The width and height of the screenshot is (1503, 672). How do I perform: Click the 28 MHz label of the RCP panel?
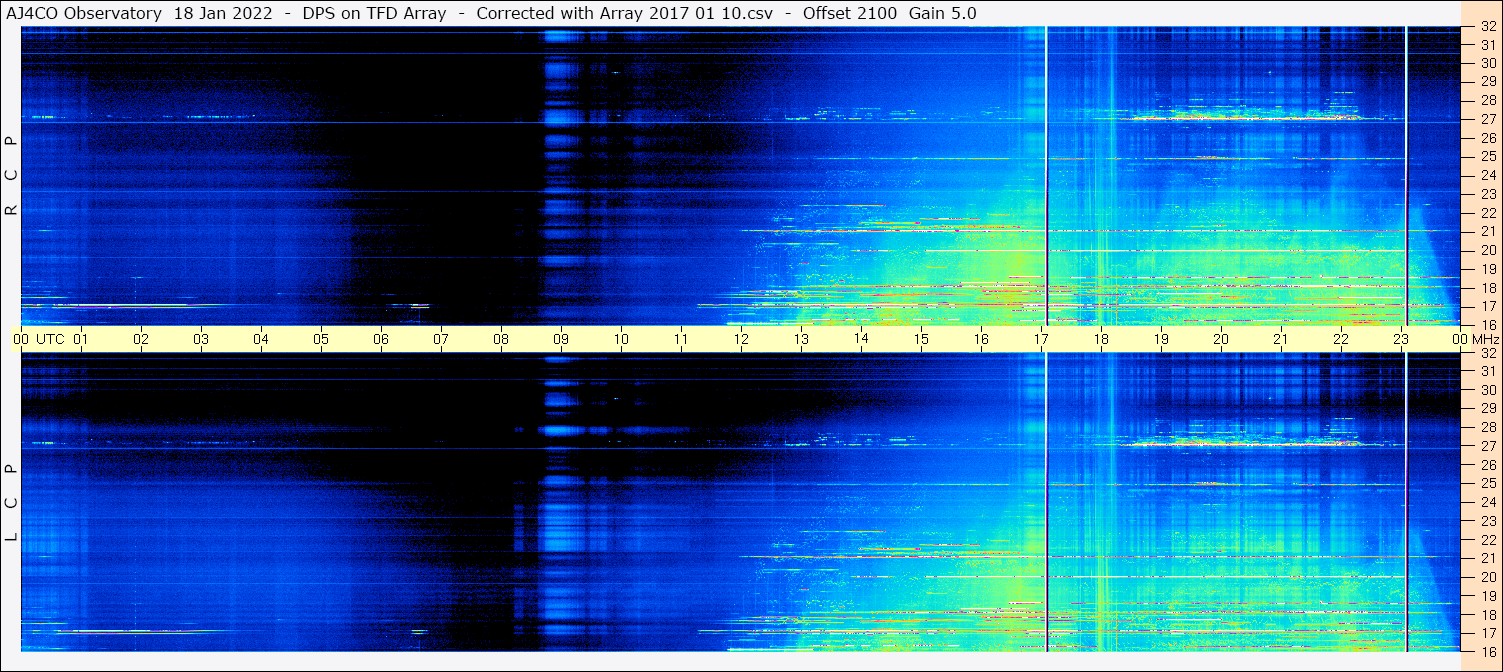coord(1487,101)
